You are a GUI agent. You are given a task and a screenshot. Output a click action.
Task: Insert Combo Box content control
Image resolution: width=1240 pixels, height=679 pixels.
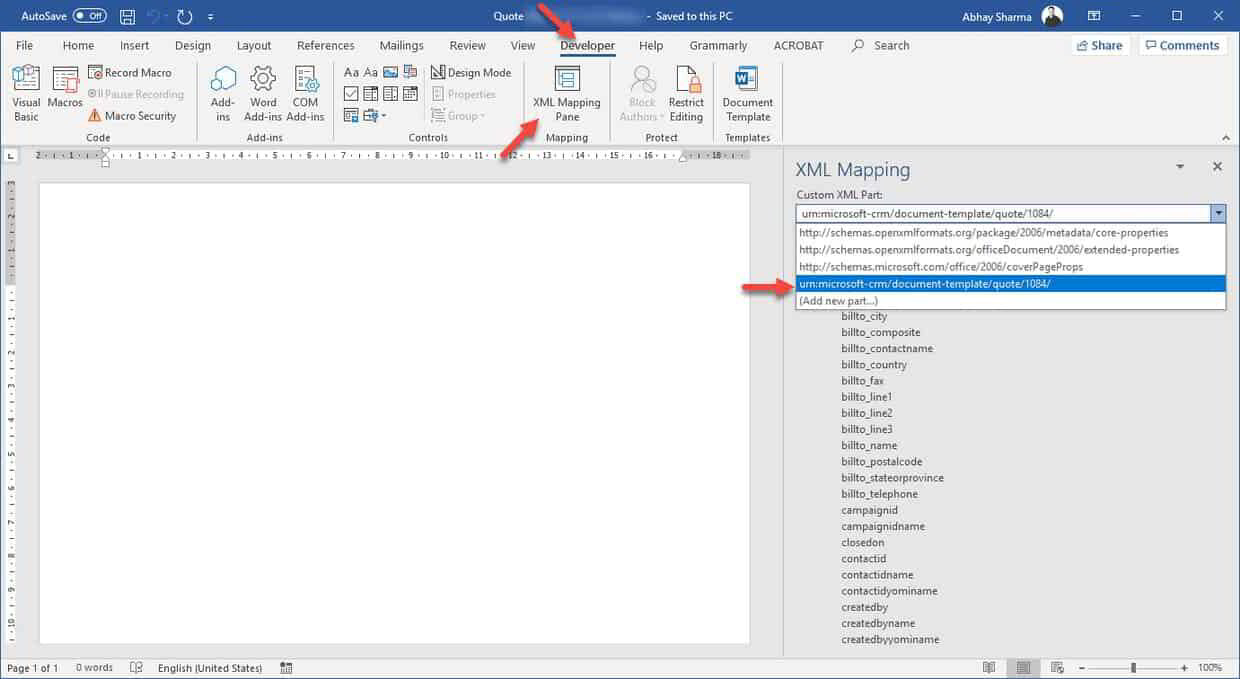click(x=371, y=94)
